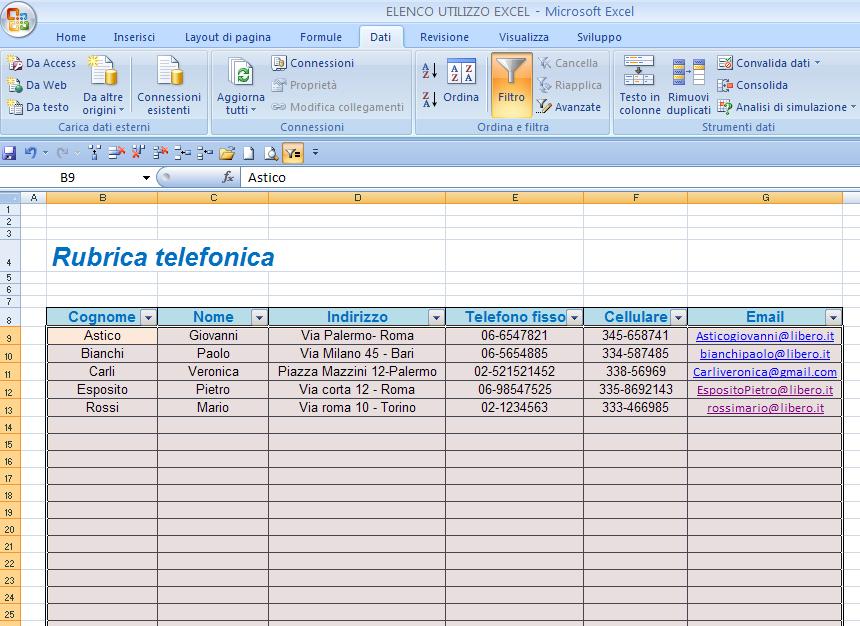Toggle off the Filtro button
860x626 pixels.
(511, 85)
